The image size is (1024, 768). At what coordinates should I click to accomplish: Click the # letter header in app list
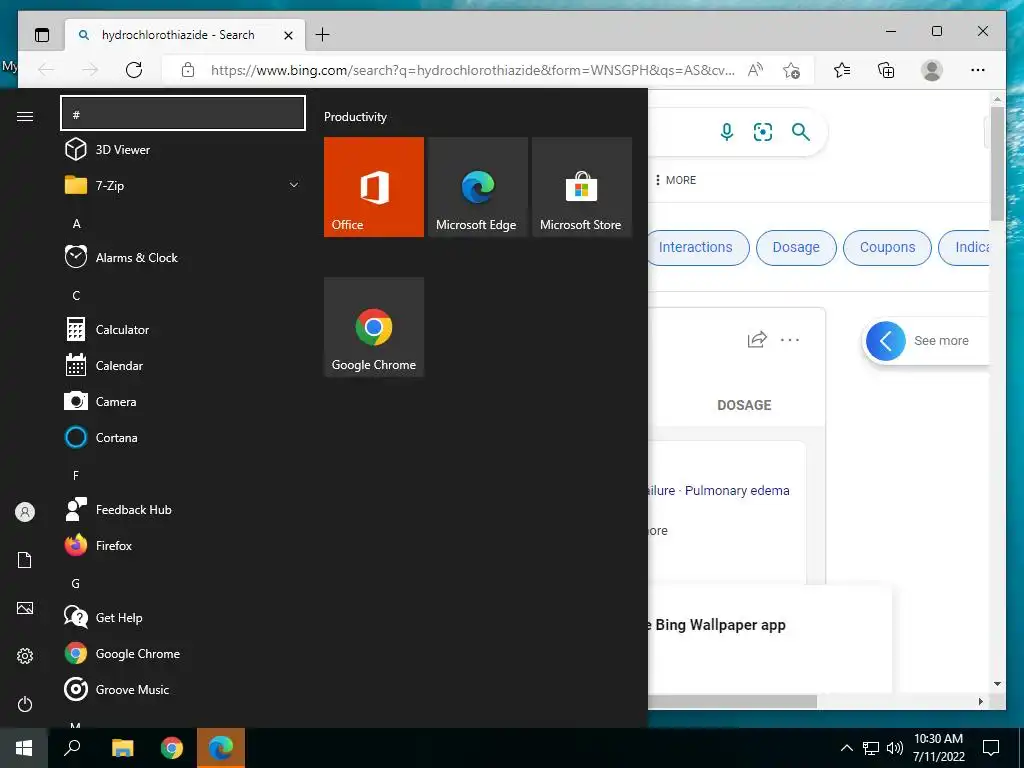[183, 114]
